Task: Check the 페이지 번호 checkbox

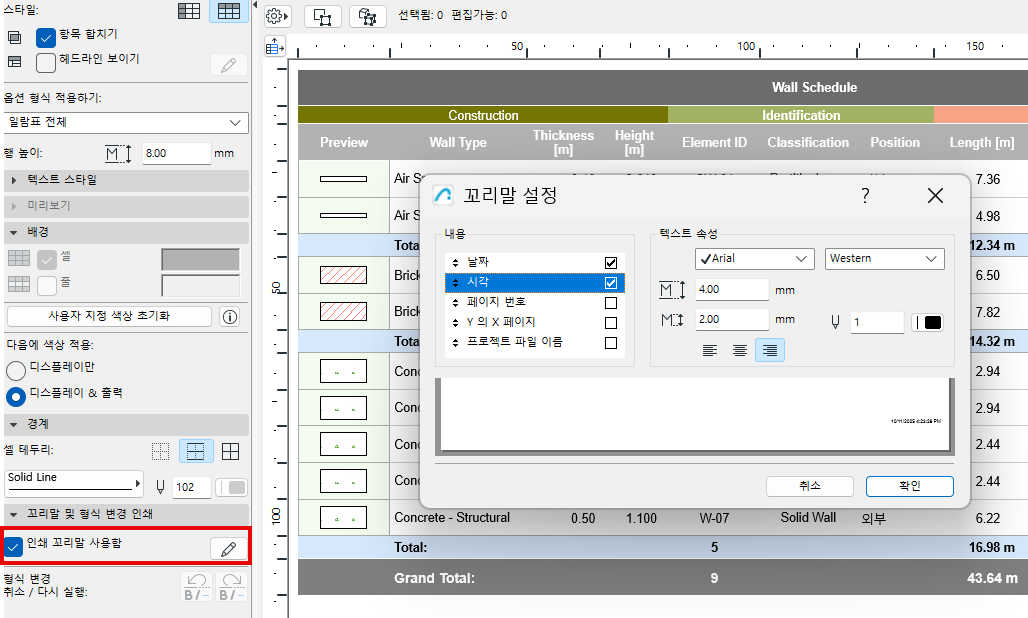Action: 611,303
